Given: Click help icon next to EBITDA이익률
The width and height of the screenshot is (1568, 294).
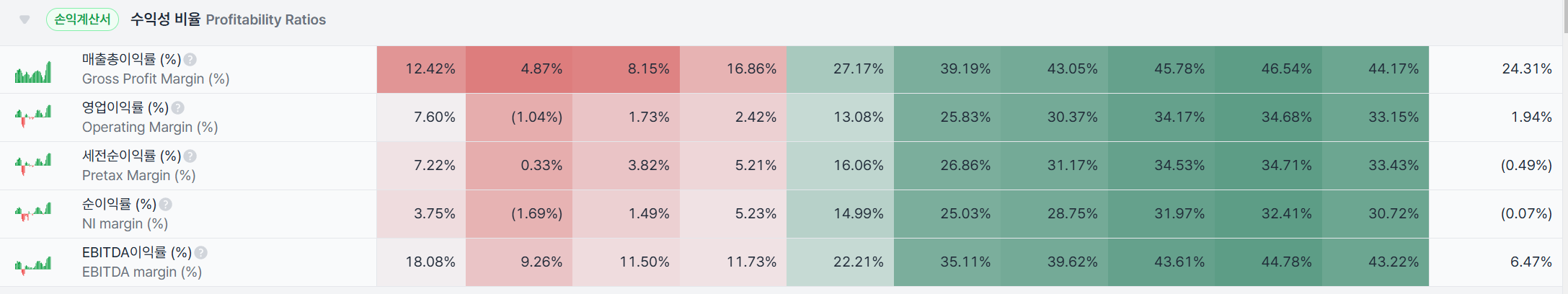Looking at the screenshot, I should [x=201, y=253].
